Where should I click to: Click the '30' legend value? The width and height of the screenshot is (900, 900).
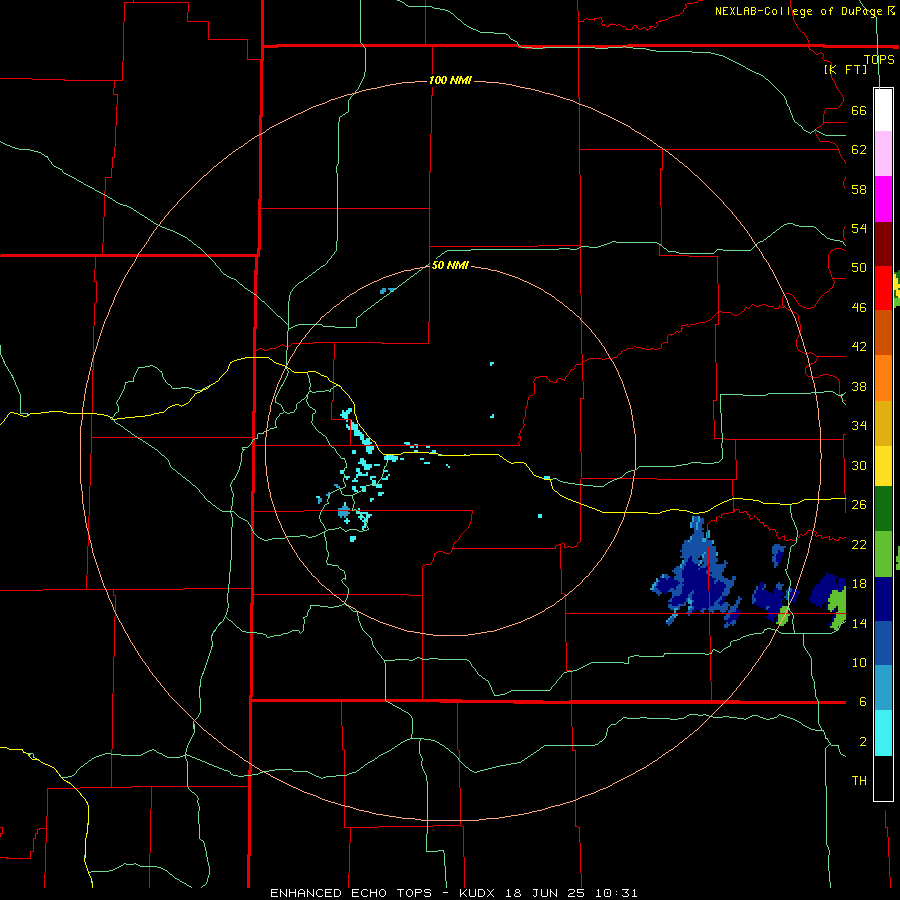click(x=859, y=465)
